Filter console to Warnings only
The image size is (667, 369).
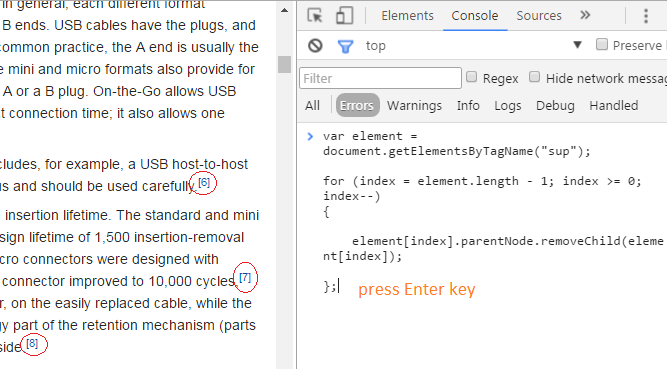click(x=414, y=106)
